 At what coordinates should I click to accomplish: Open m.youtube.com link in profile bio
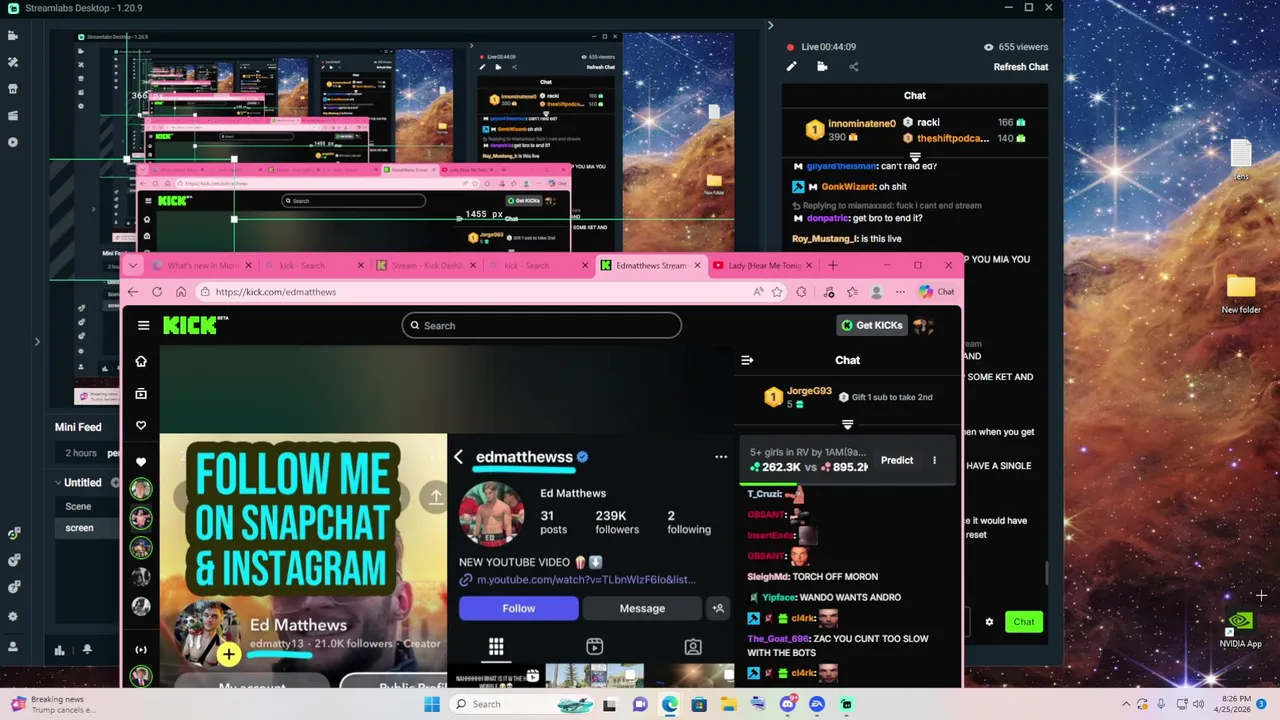(585, 580)
